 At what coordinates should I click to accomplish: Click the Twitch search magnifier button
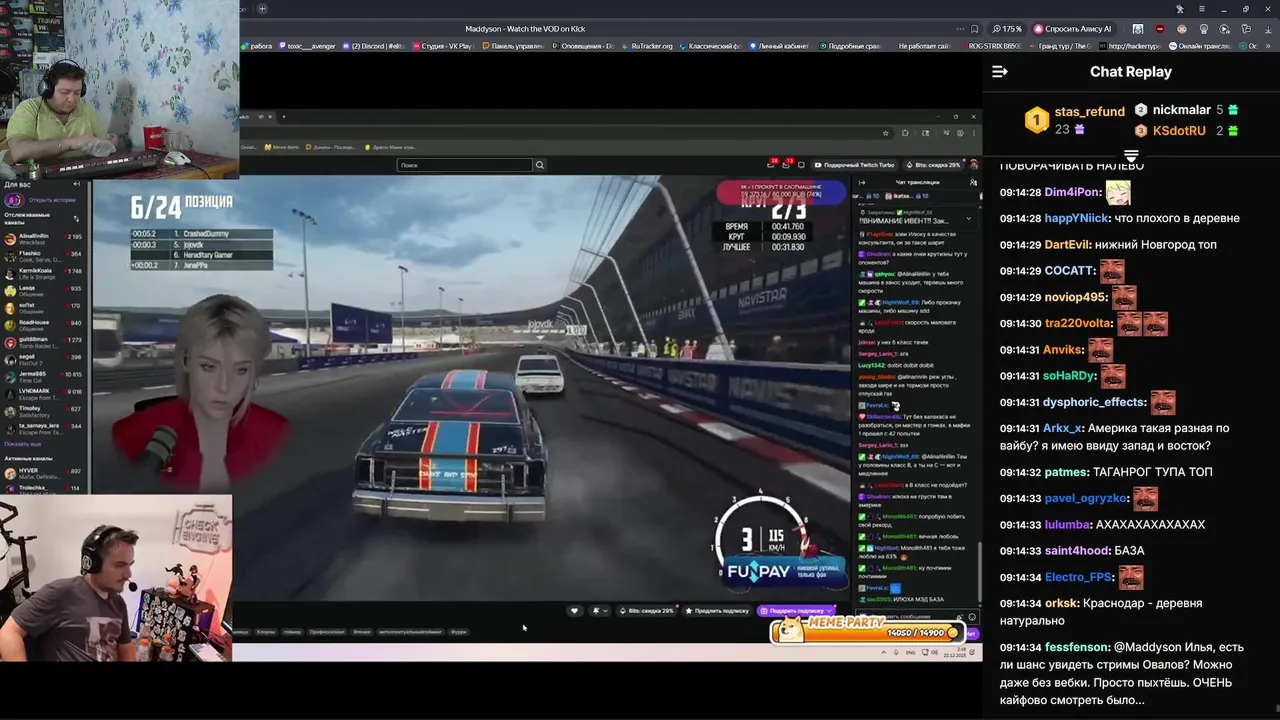(x=540, y=165)
